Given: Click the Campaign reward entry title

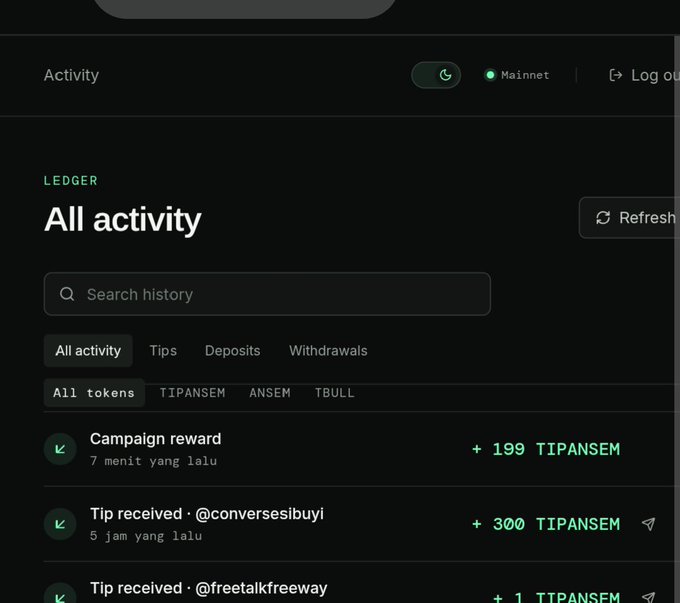Looking at the screenshot, I should pyautogui.click(x=156, y=439).
